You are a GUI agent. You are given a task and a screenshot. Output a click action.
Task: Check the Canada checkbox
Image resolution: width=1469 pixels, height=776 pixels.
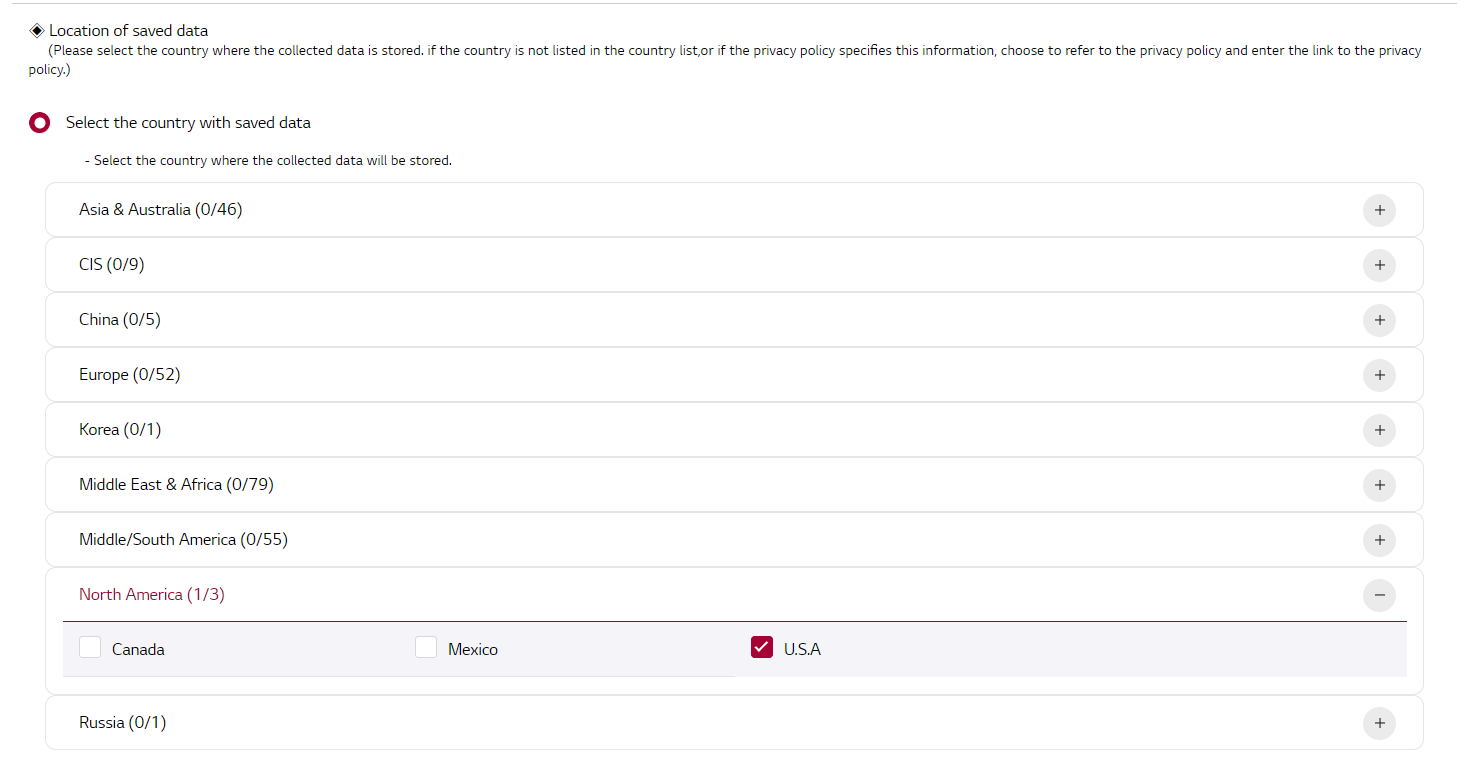coord(90,648)
